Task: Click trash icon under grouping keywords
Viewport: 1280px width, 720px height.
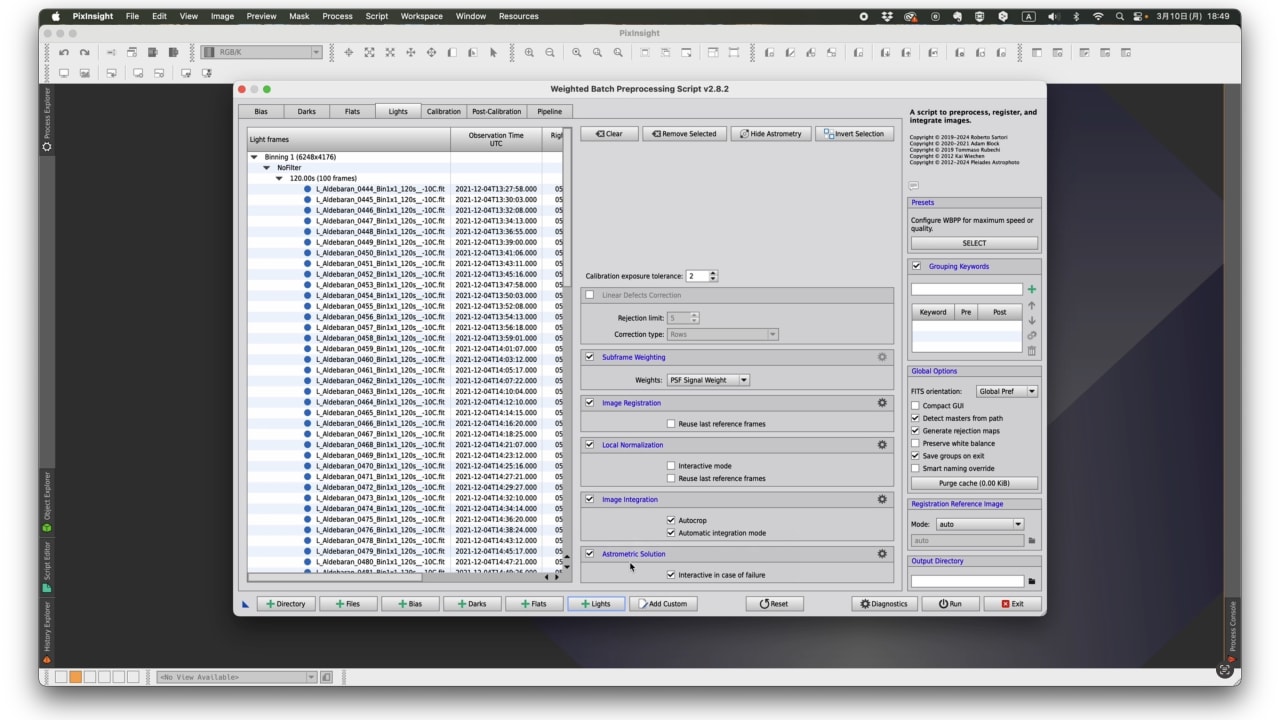Action: pos(1032,351)
